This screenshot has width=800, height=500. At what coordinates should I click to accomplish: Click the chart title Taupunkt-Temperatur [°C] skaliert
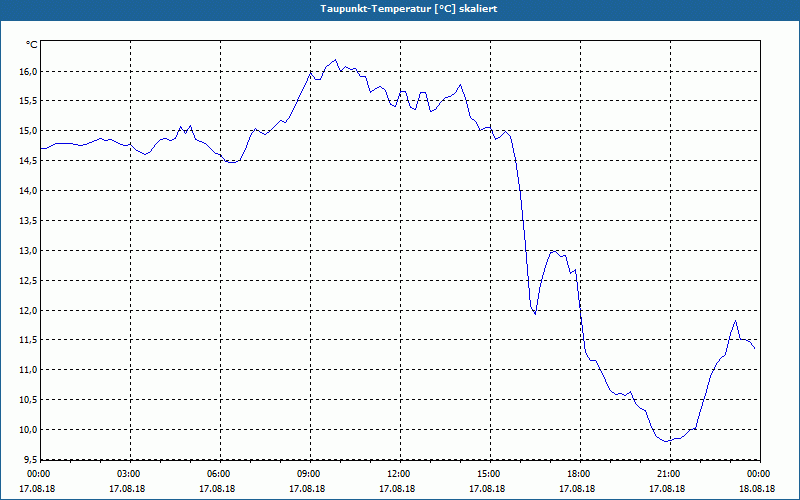(409, 9)
